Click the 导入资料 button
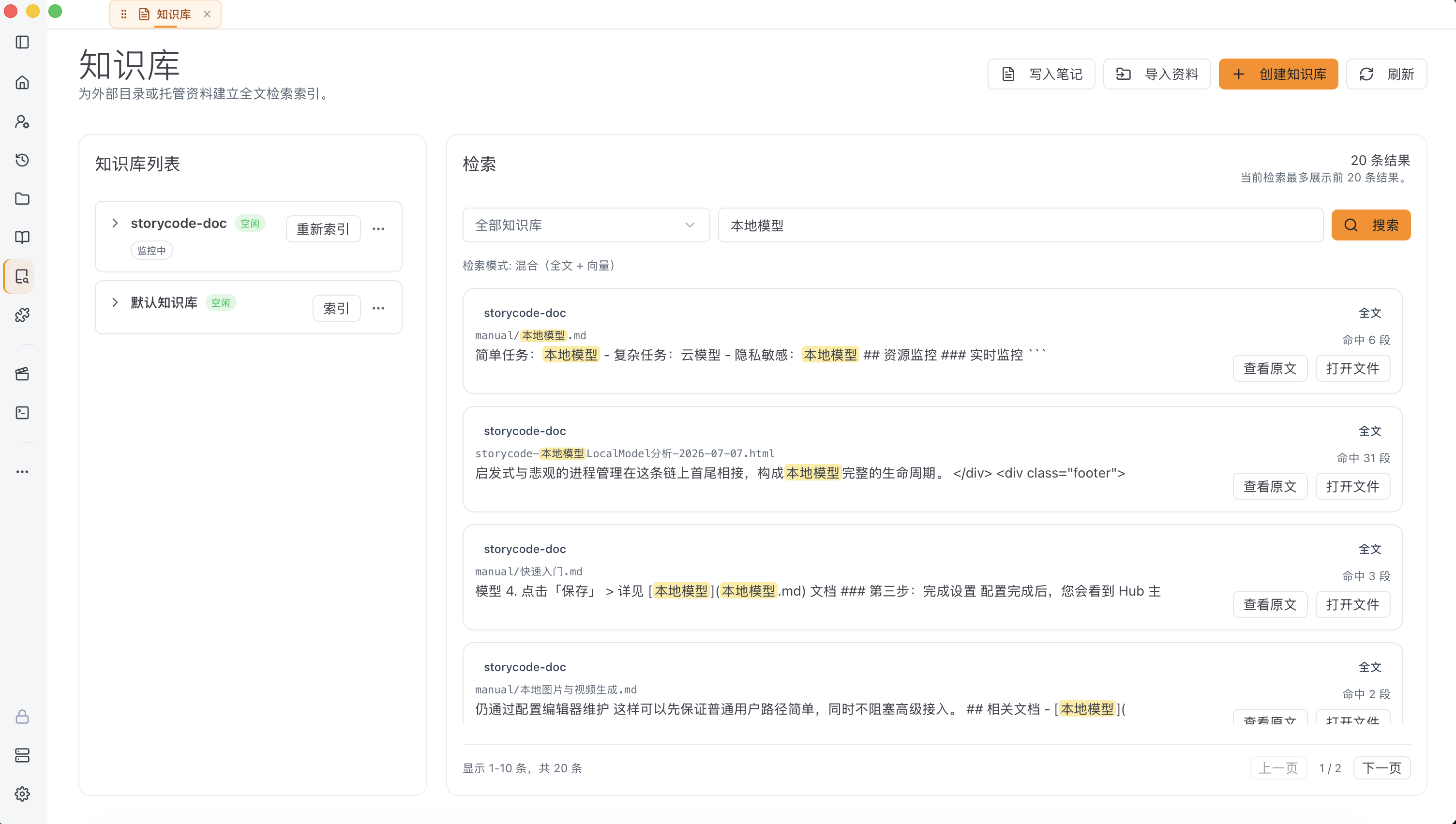The width and height of the screenshot is (1456, 824). tap(1156, 74)
